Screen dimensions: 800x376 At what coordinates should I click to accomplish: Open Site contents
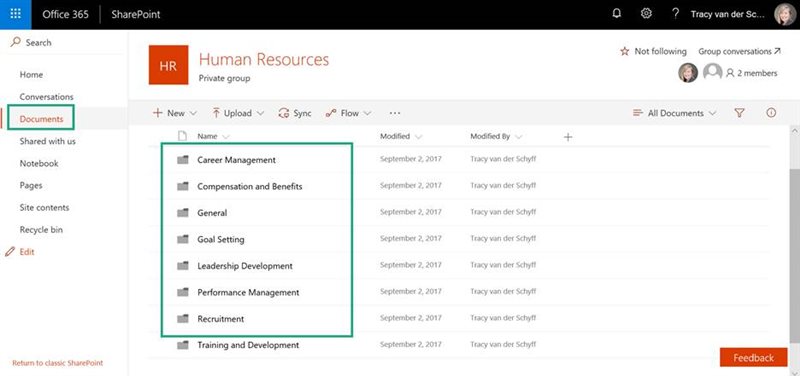(44, 208)
